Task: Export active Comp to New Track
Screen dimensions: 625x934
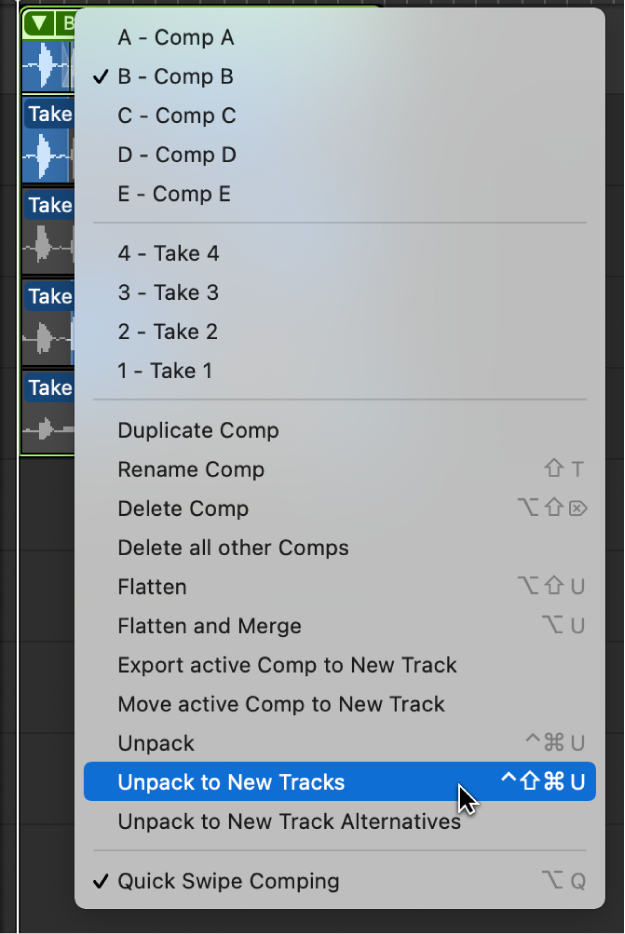Action: pyautogui.click(x=287, y=665)
